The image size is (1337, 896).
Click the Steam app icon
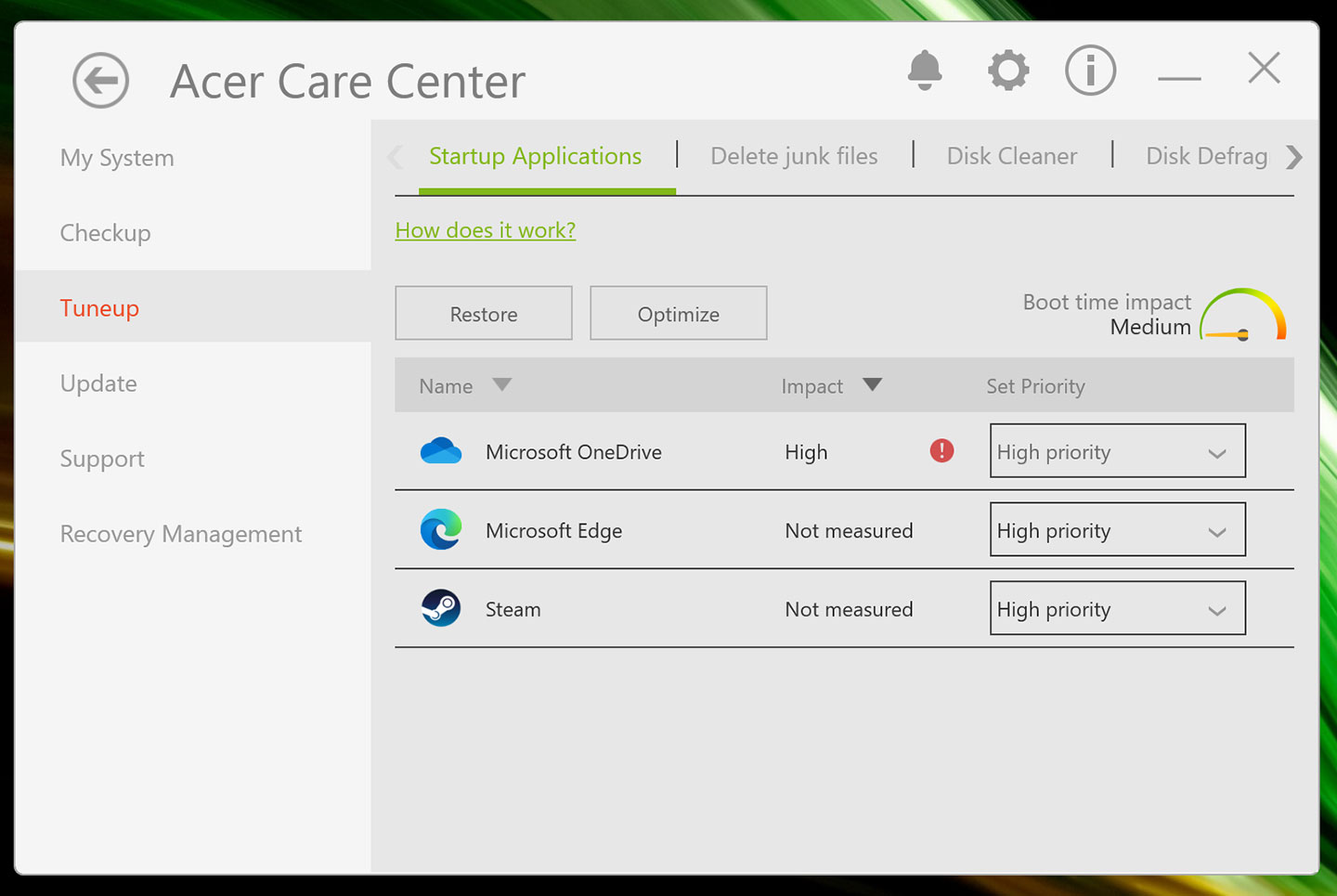(x=441, y=609)
